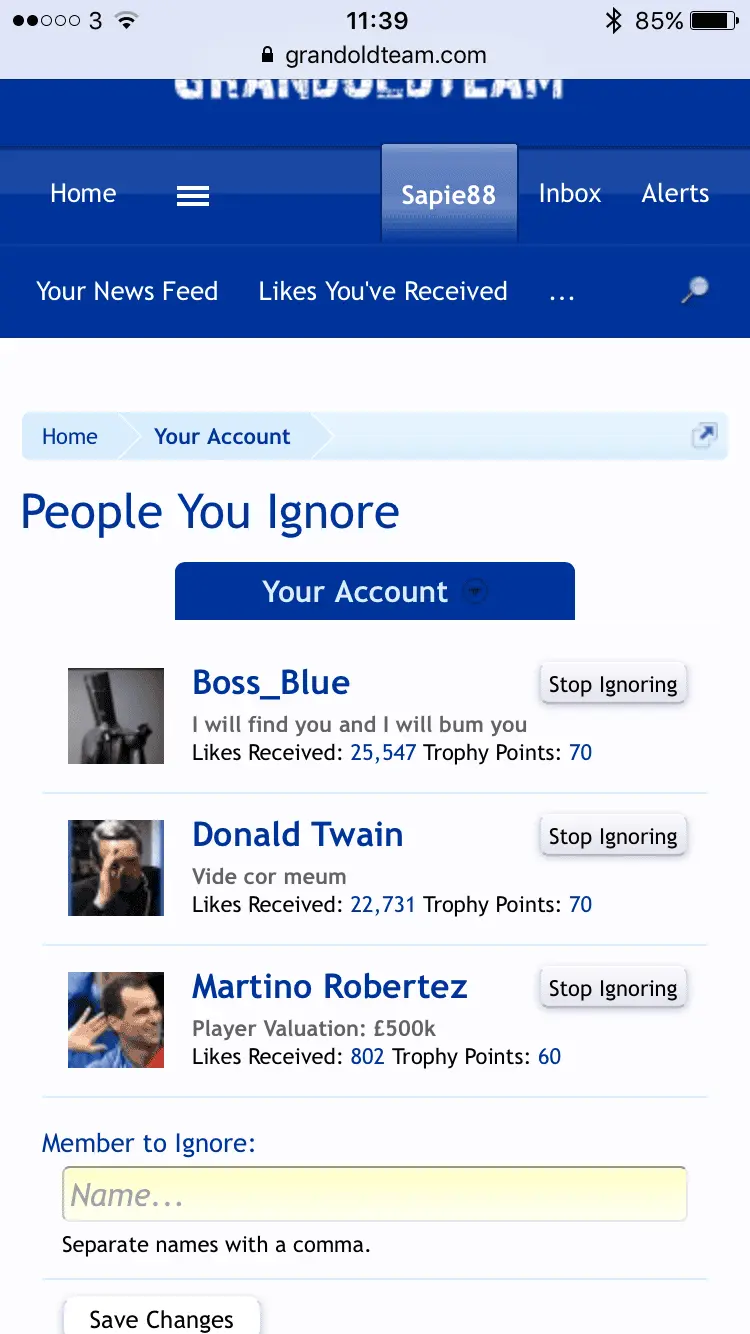
Task: Open the hamburger navigation menu
Action: pos(193,196)
